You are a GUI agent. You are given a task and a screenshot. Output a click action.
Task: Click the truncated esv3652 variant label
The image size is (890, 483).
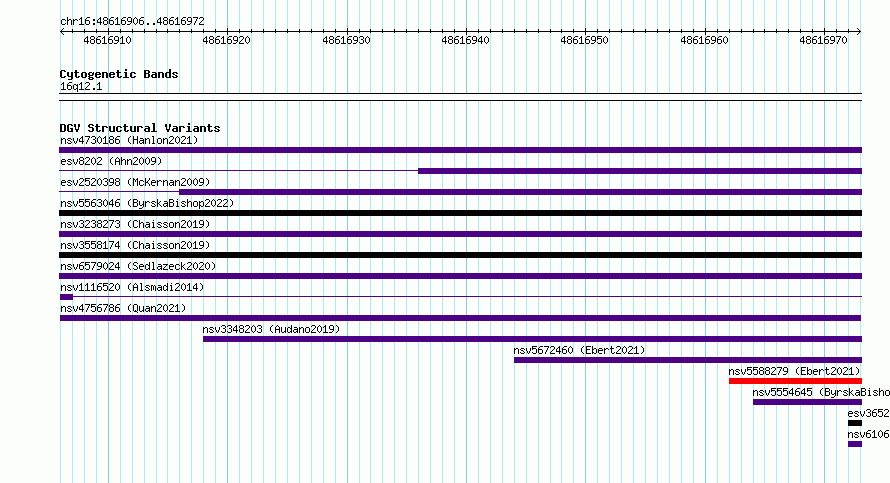[x=868, y=413]
